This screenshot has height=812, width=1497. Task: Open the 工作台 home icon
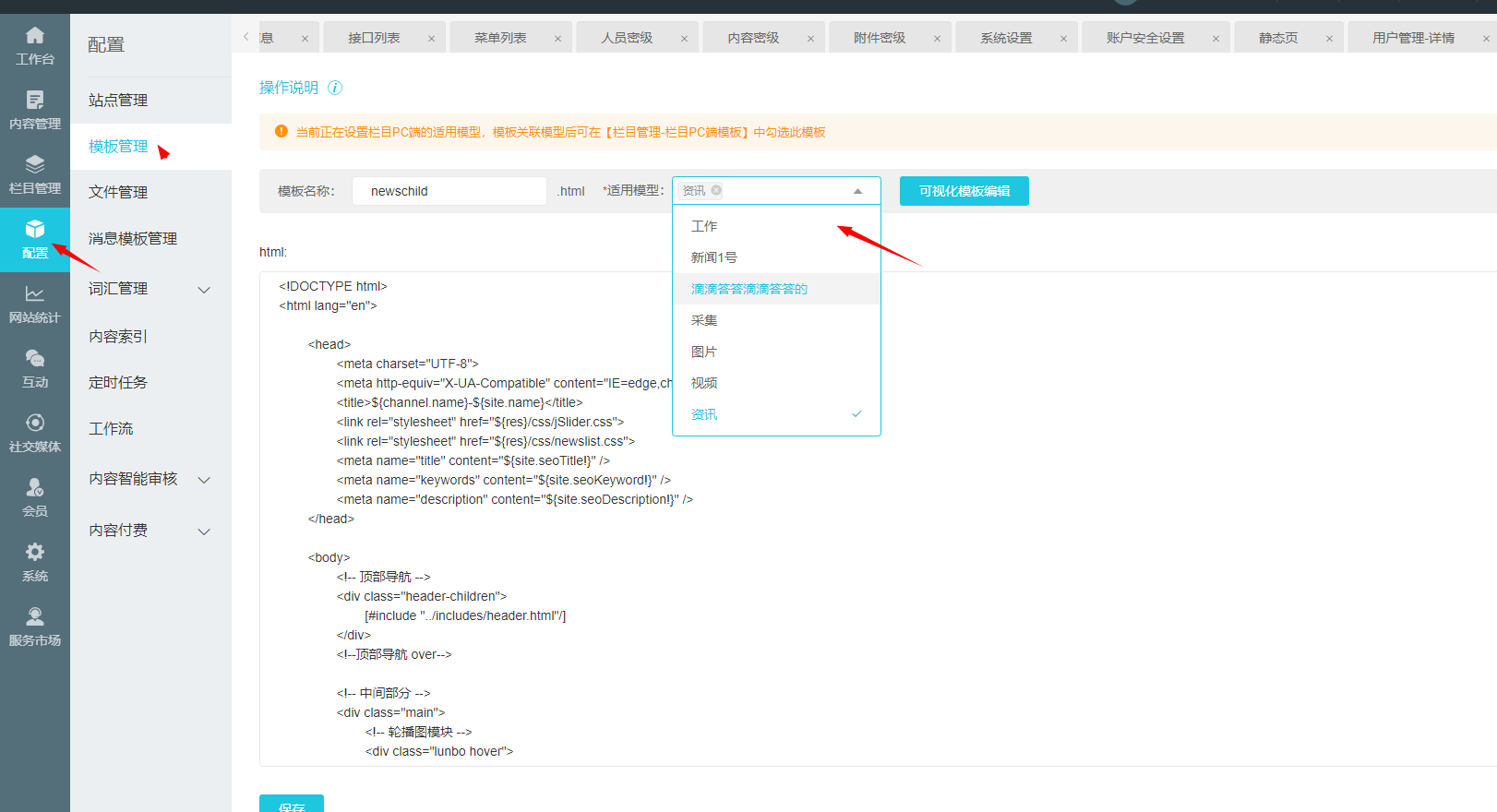(35, 36)
